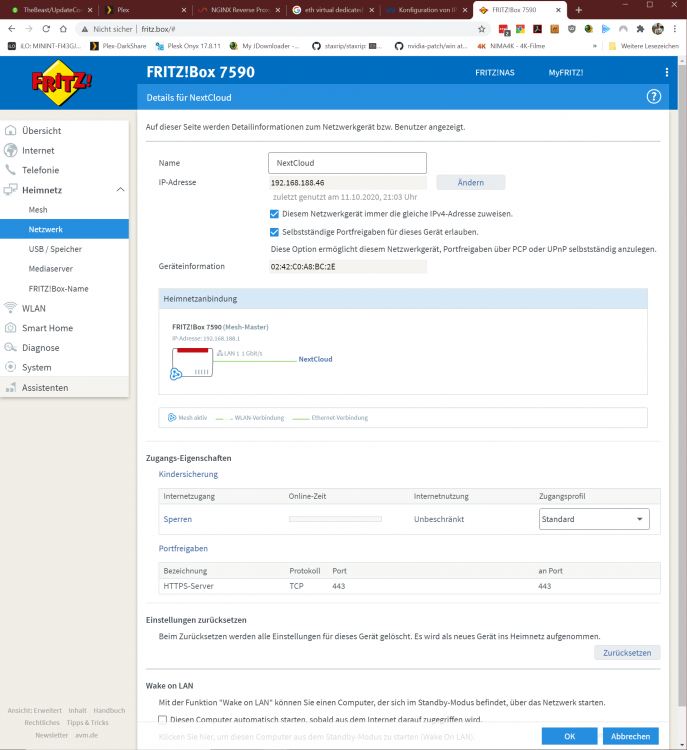Click the NextCloud device link in diagram

(315, 359)
